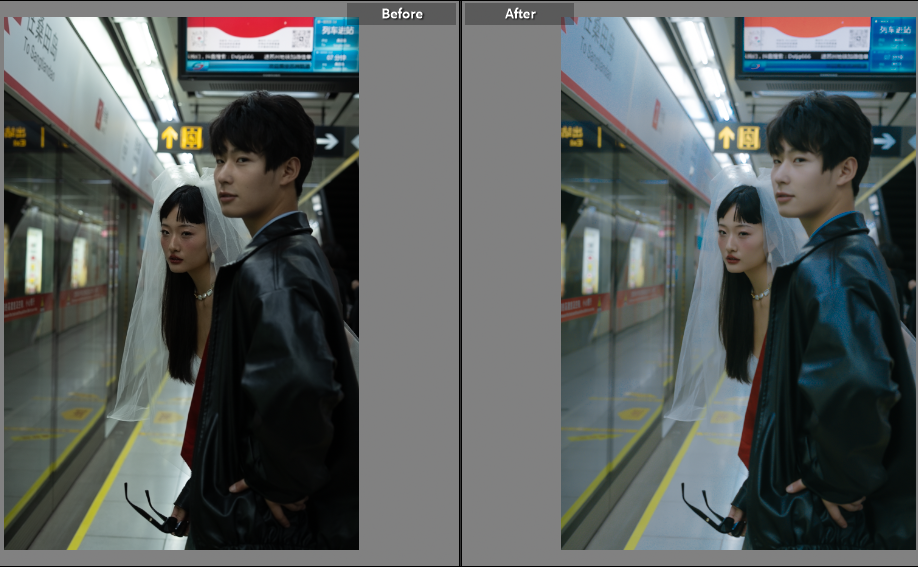Click the After label
The height and width of the screenshot is (567, 918).
pos(519,14)
